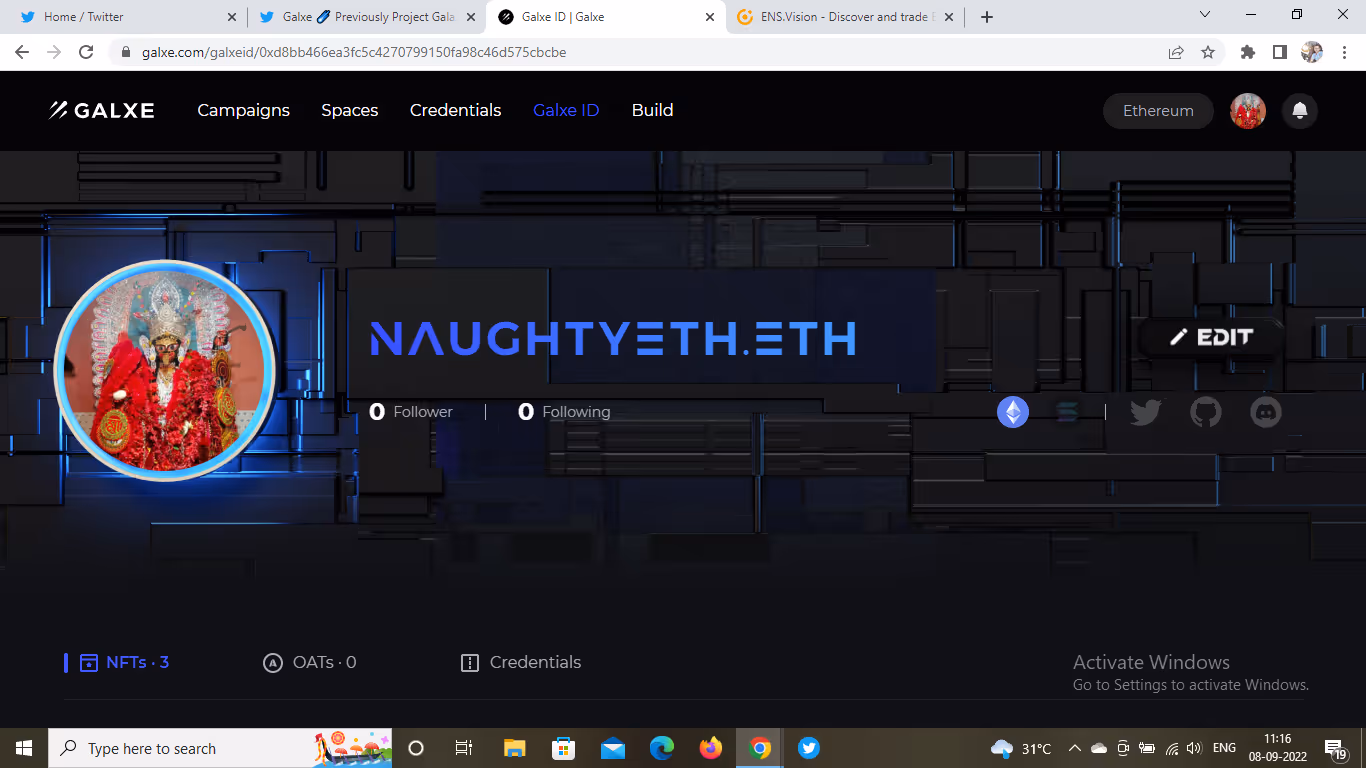Open the Spaces navigation item
Image resolution: width=1366 pixels, height=768 pixels.
pos(349,110)
